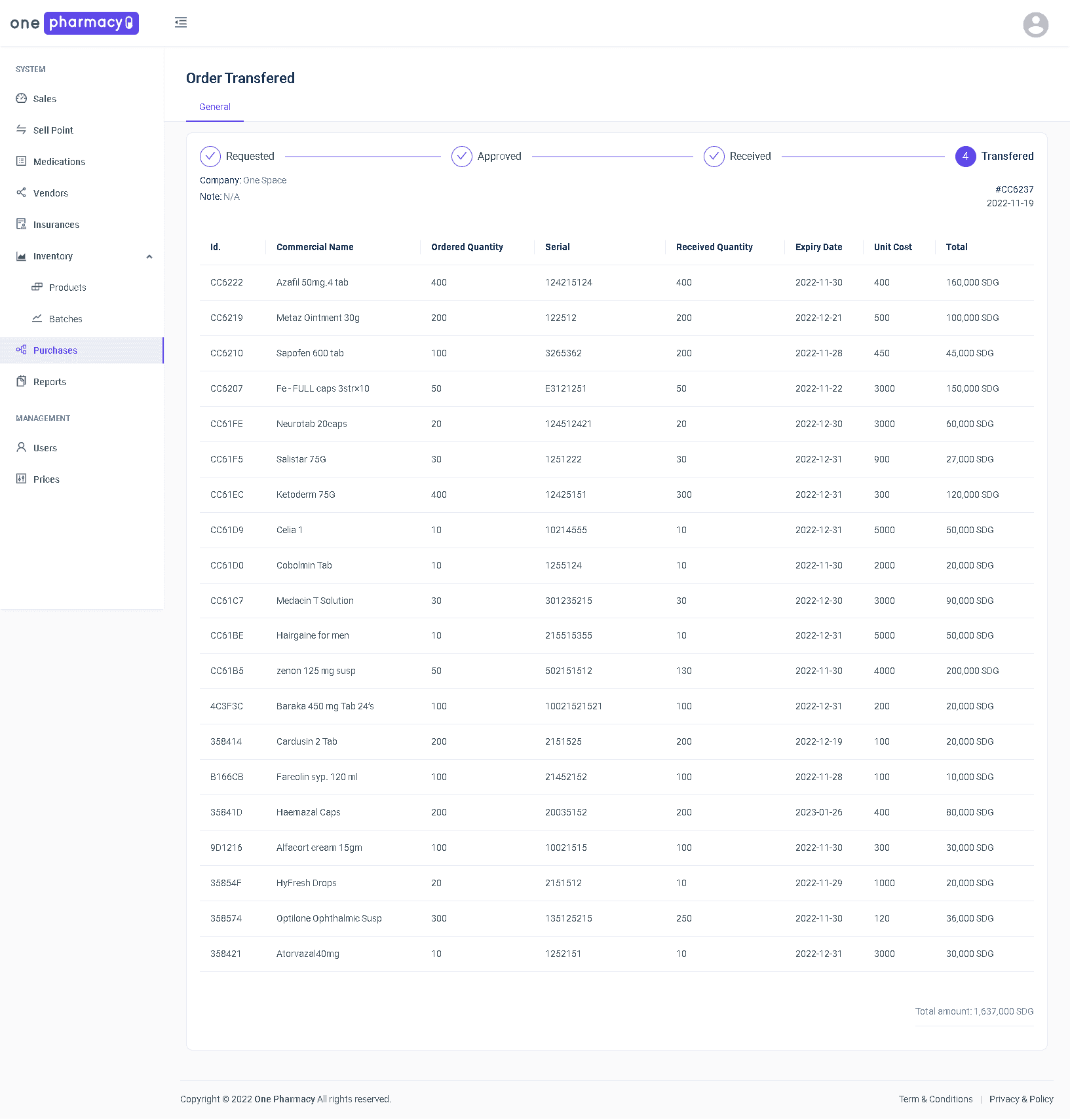Click the Transfered step indicator circle

coord(965,157)
